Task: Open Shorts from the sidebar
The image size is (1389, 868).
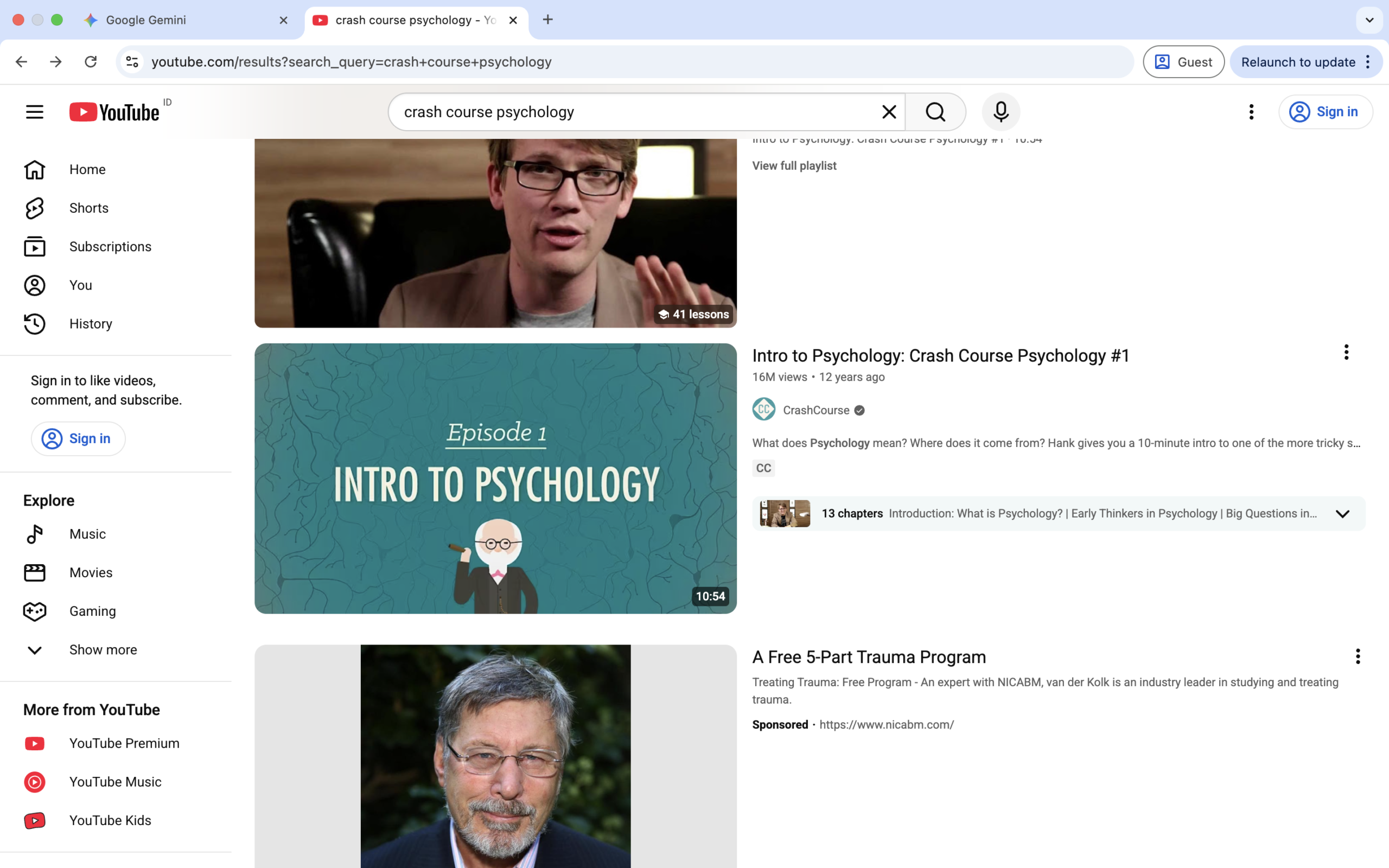Action: point(88,208)
